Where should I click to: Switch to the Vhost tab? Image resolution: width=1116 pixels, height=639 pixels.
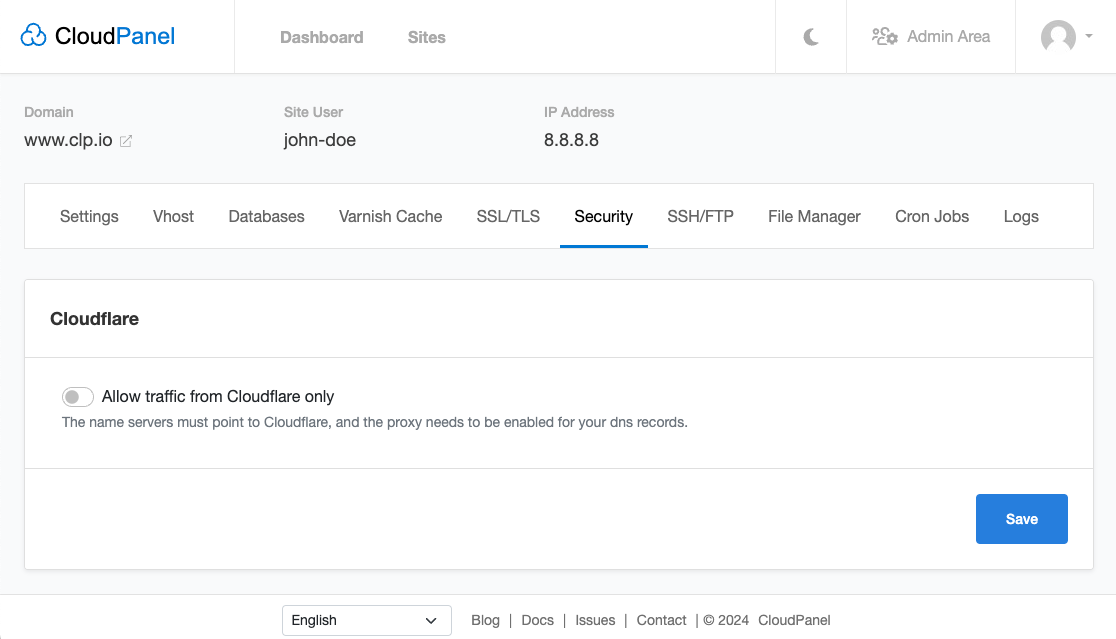pyautogui.click(x=173, y=216)
